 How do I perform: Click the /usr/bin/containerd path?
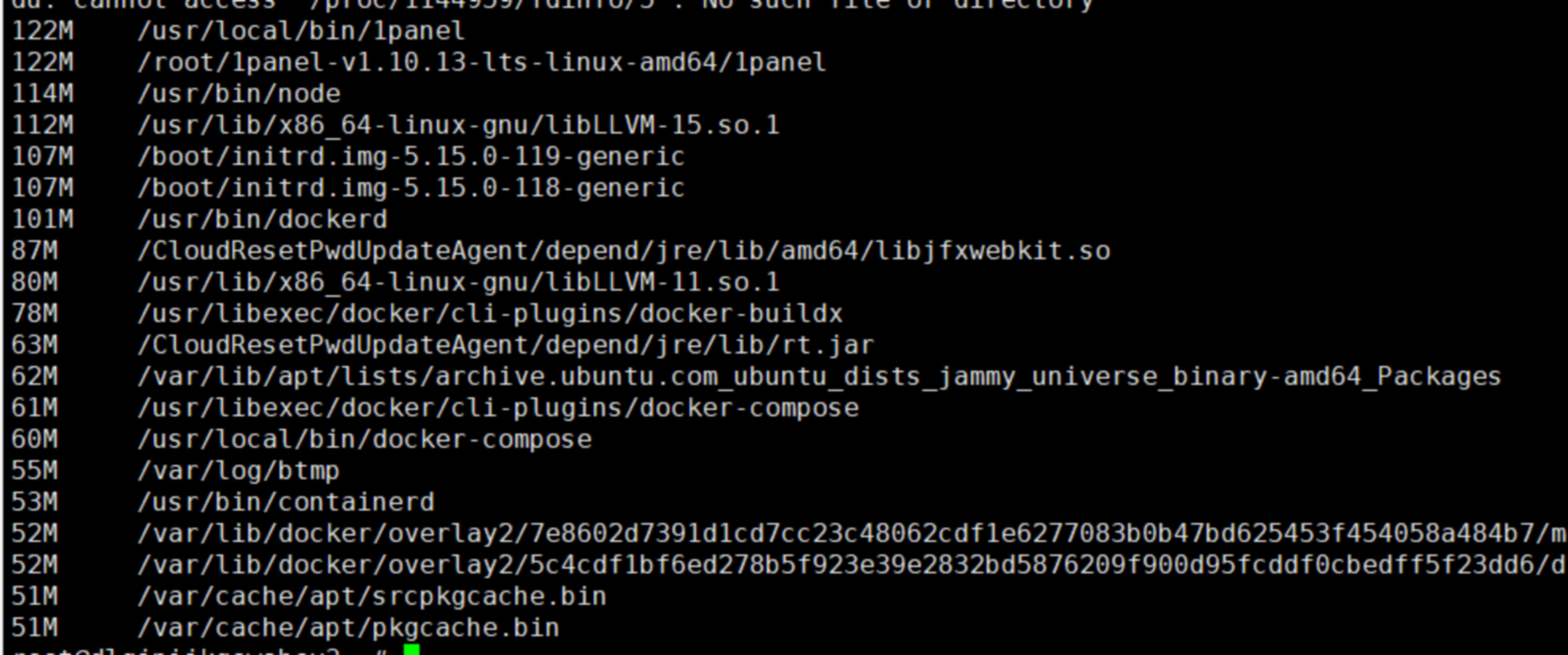(x=286, y=502)
